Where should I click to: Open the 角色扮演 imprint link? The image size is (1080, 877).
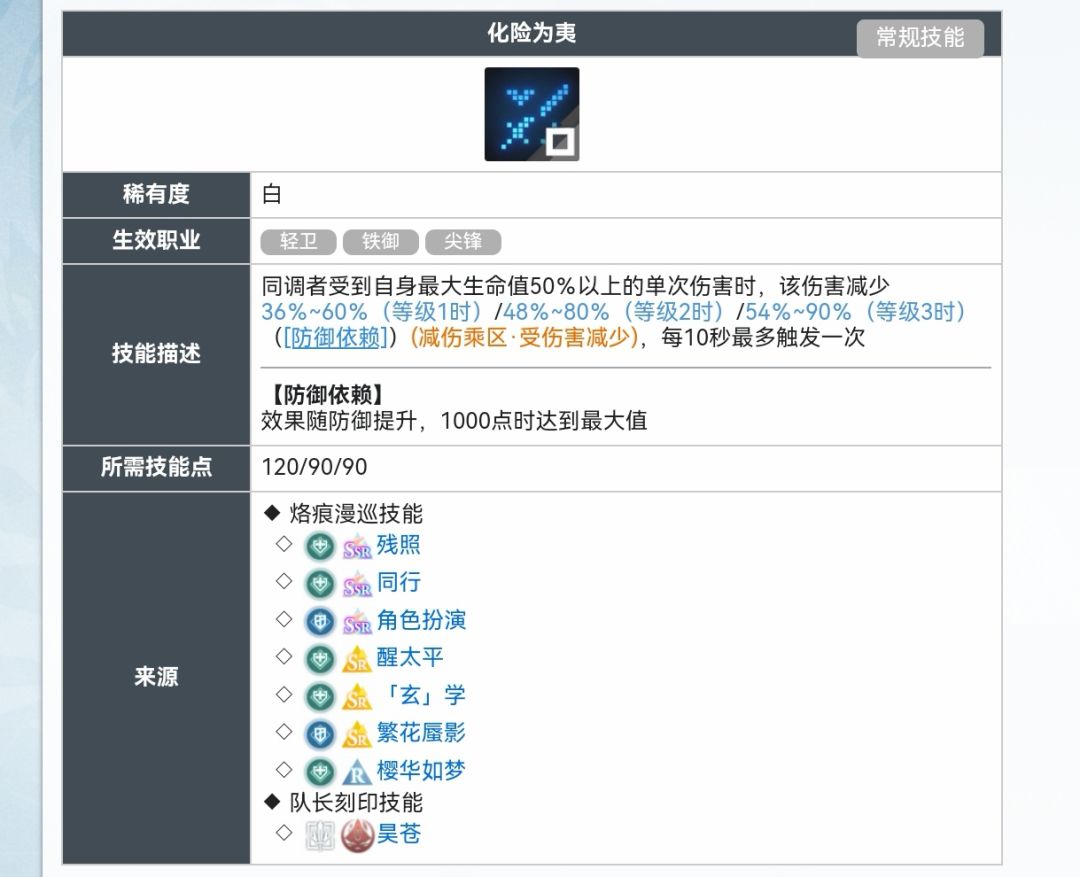coord(421,620)
